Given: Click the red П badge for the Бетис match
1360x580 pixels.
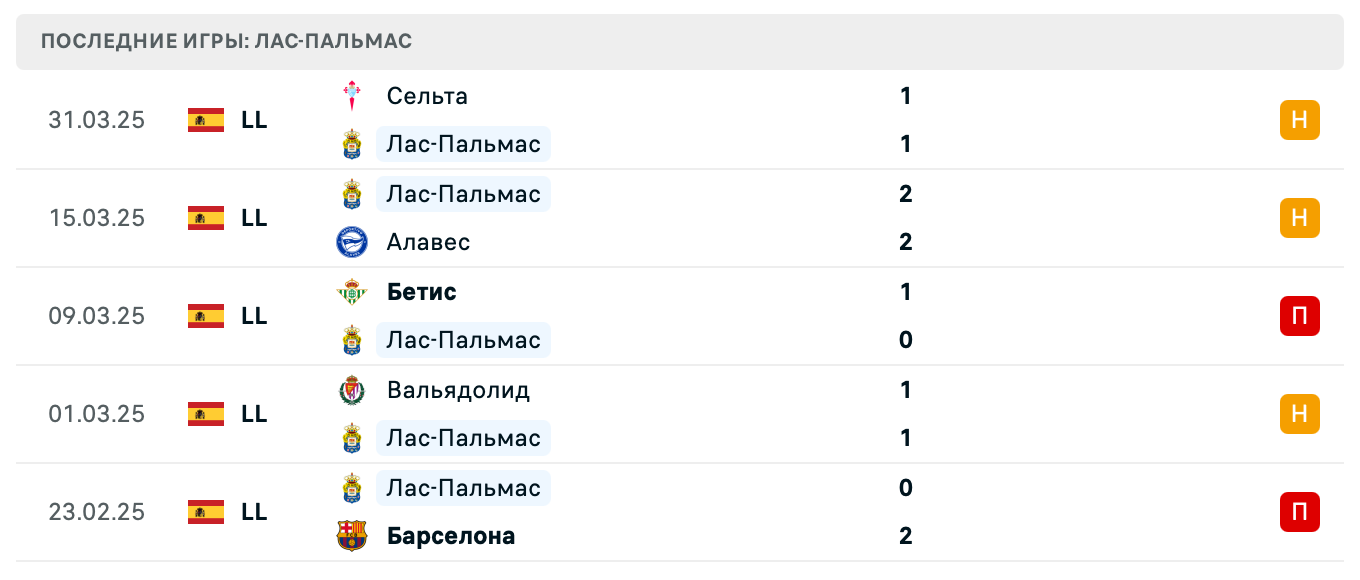Looking at the screenshot, I should (x=1299, y=316).
